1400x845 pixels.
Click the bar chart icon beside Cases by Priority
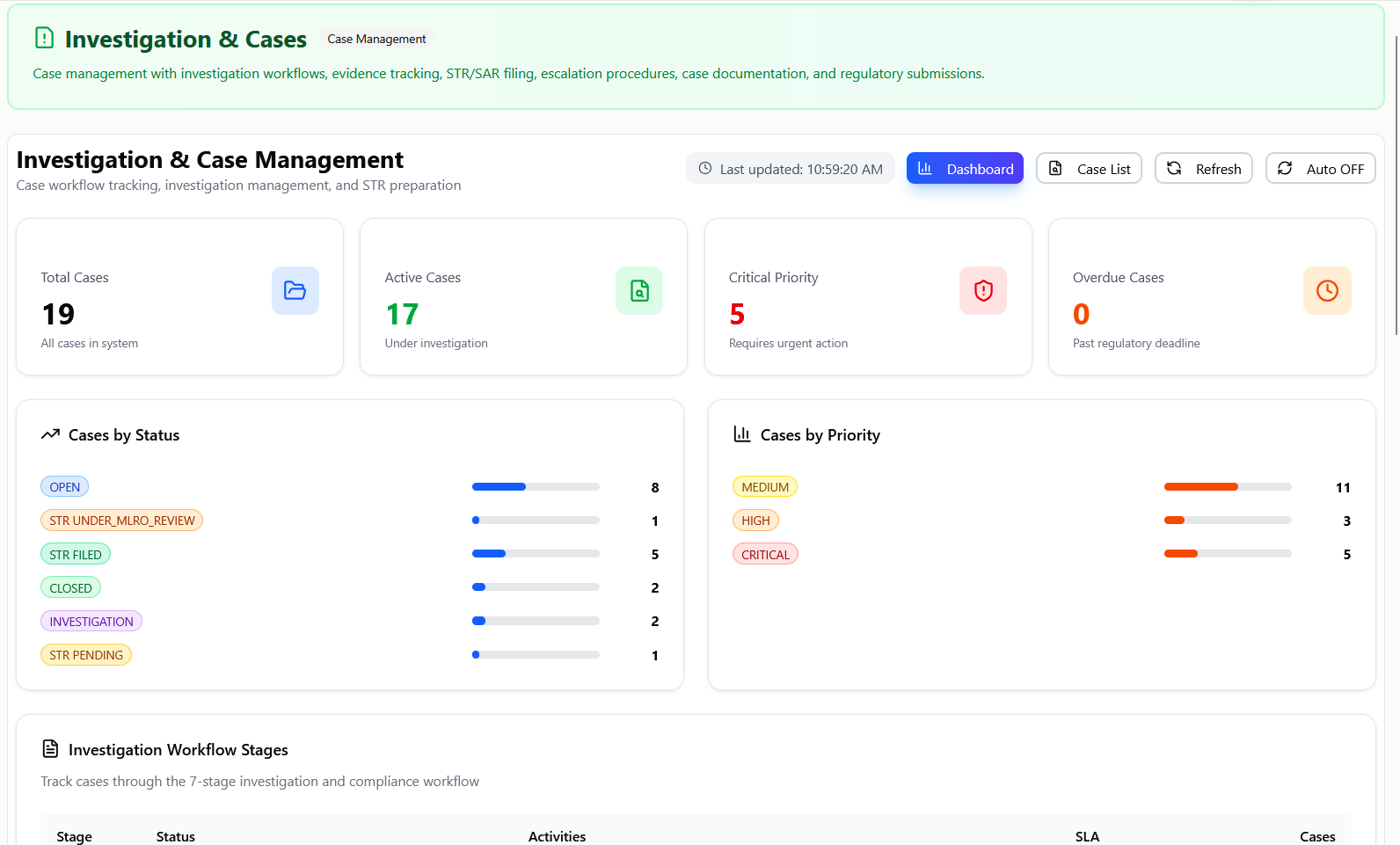click(742, 434)
